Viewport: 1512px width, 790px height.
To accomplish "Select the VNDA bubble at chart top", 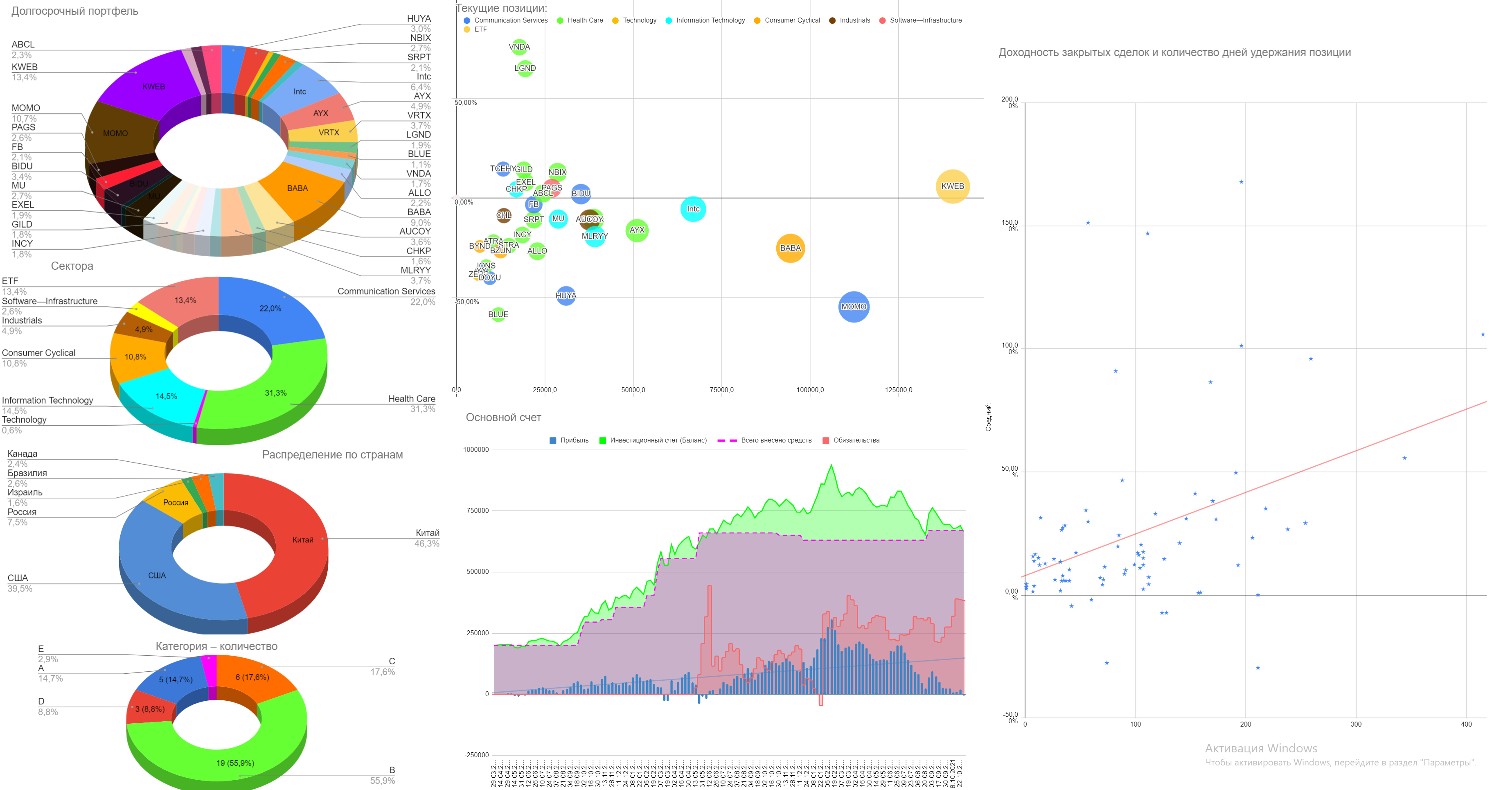I will click(519, 47).
